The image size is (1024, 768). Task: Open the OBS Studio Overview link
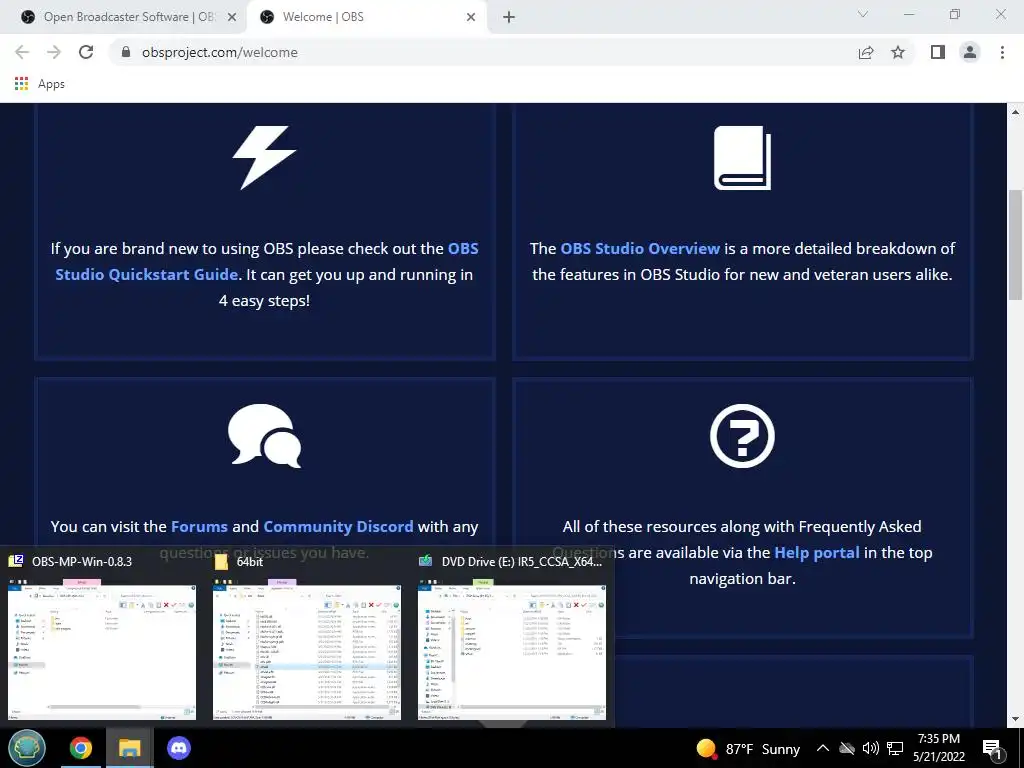pyautogui.click(x=640, y=249)
